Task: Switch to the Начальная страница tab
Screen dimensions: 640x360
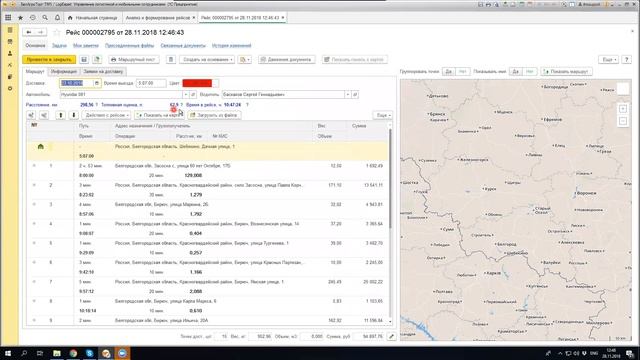Action: coord(93,18)
